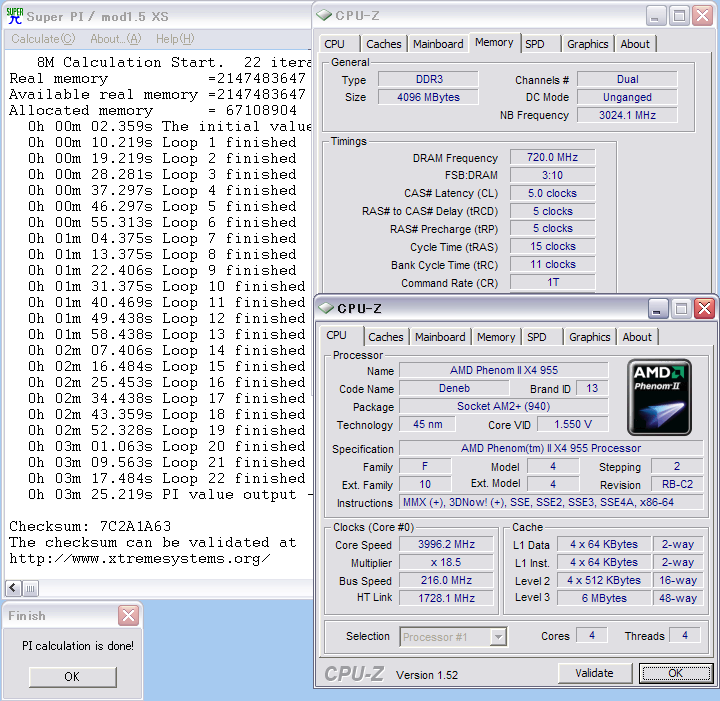Click the CAS# Latency value 5.0 clocks
720x701 pixels.
552,193
